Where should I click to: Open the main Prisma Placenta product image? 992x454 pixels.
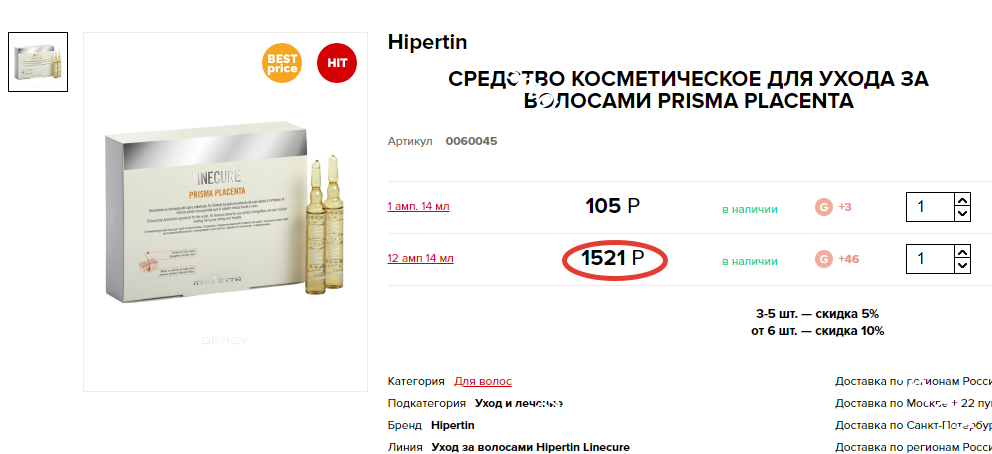tap(225, 212)
